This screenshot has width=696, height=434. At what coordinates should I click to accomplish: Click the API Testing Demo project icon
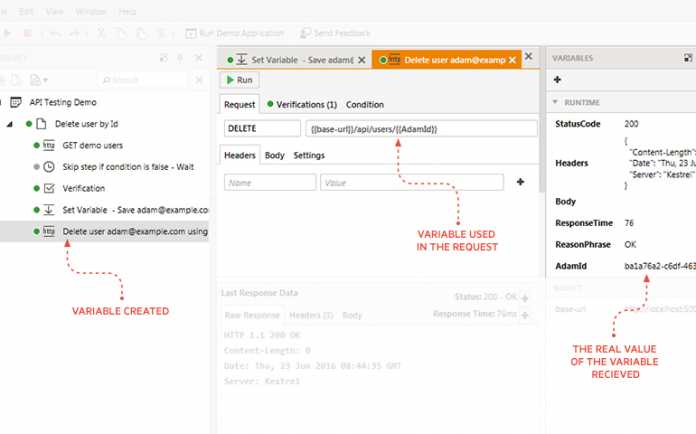(x=17, y=102)
